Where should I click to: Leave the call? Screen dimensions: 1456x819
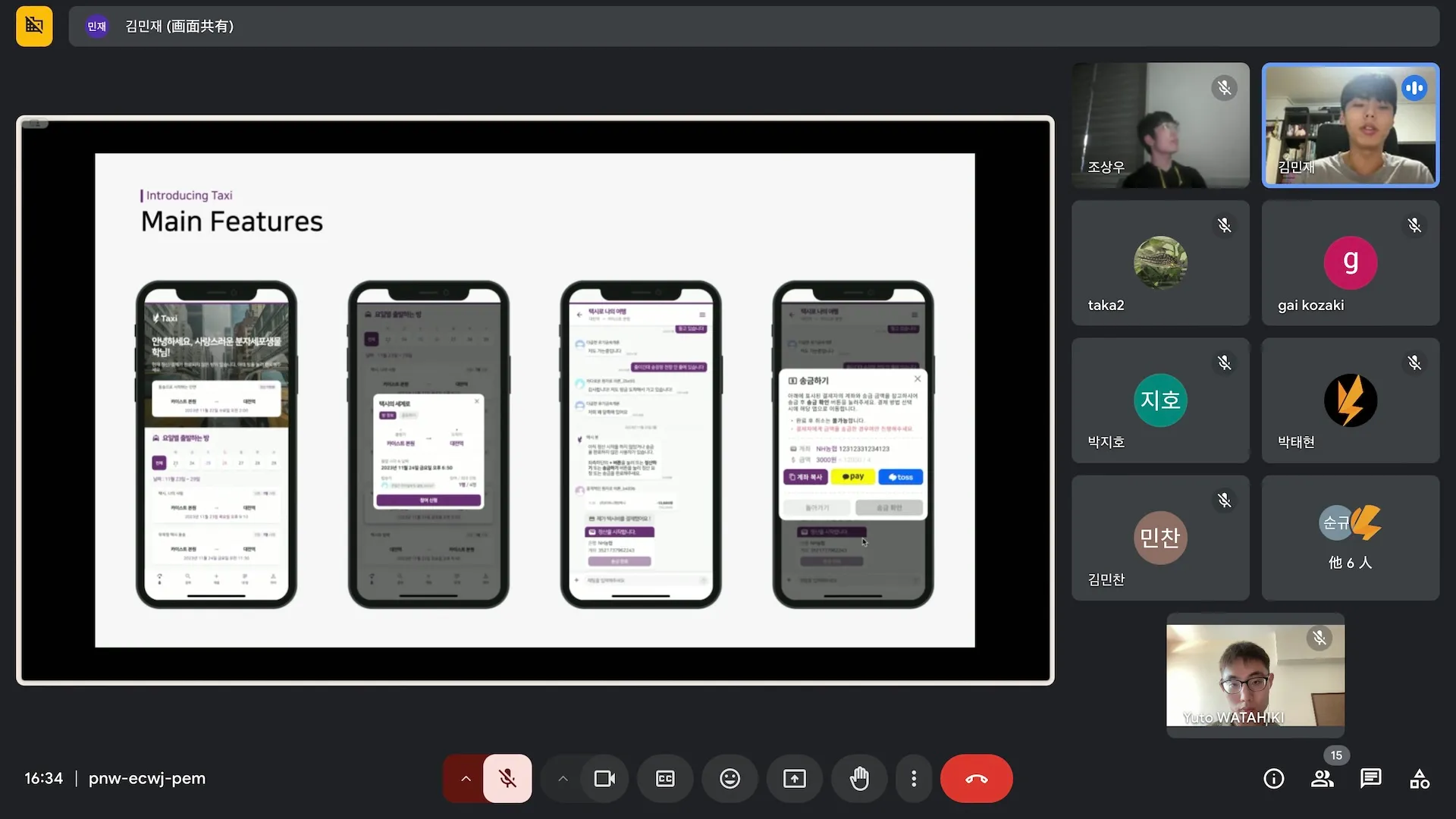point(976,779)
